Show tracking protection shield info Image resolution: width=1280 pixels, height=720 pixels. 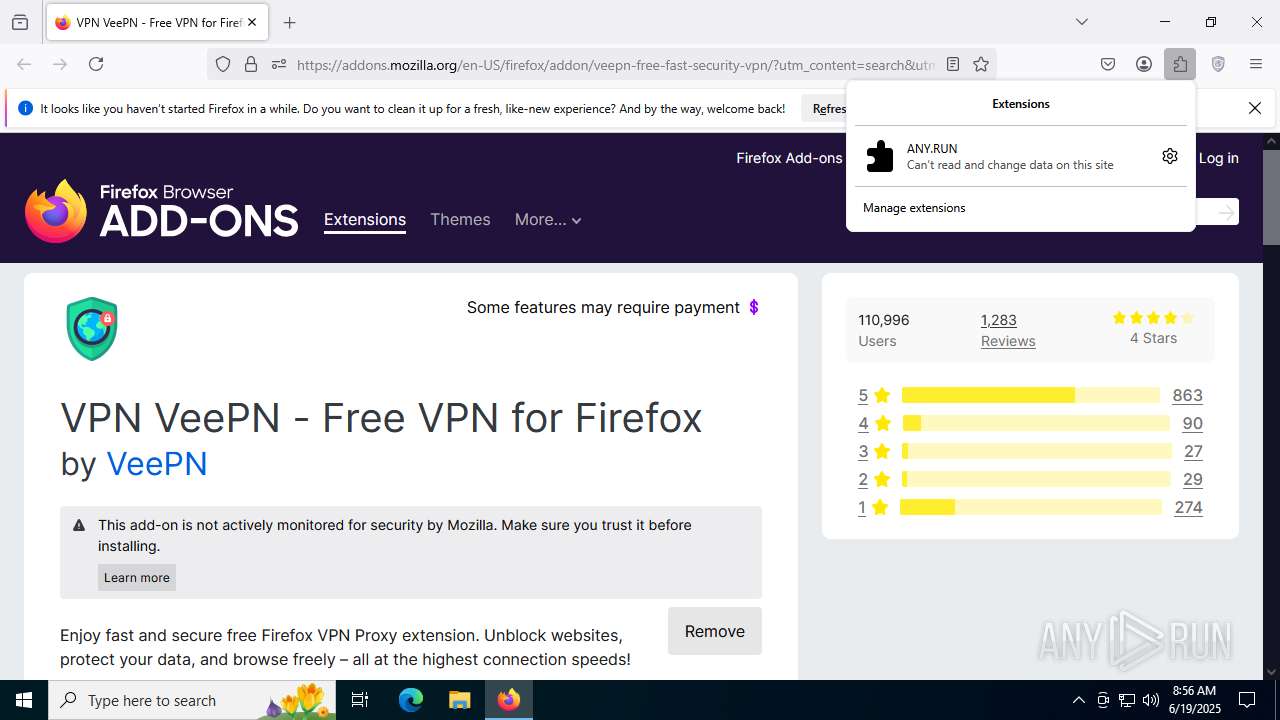point(223,64)
